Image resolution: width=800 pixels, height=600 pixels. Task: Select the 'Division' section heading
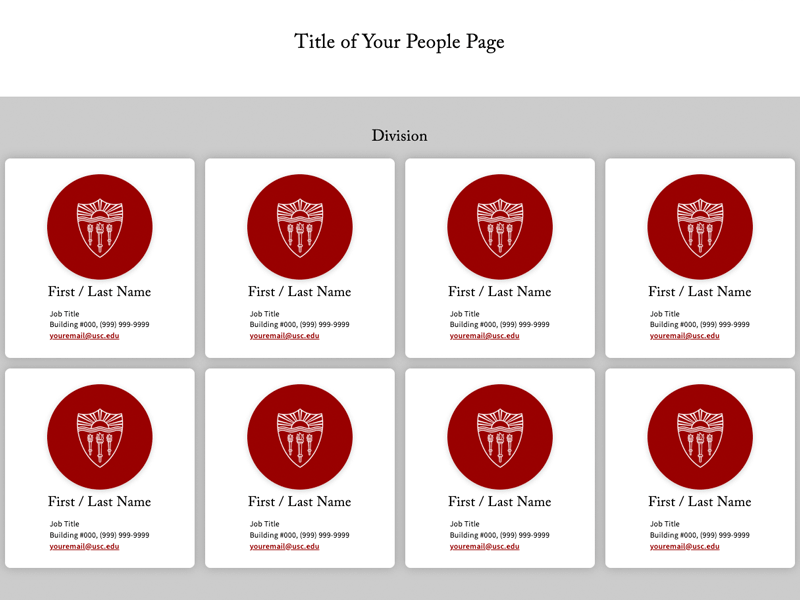click(399, 135)
